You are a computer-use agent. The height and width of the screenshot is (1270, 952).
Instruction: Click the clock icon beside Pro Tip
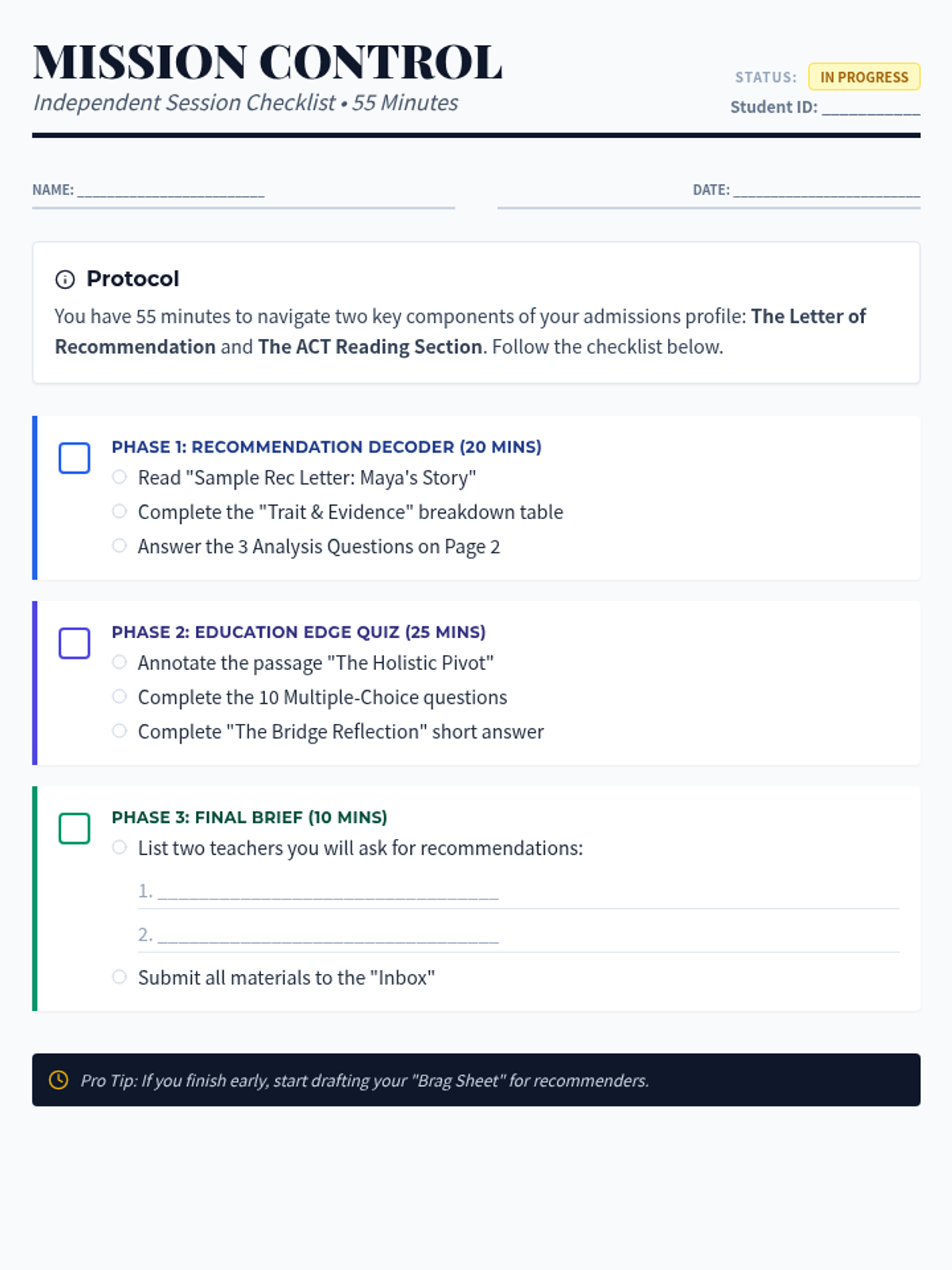coord(59,1079)
